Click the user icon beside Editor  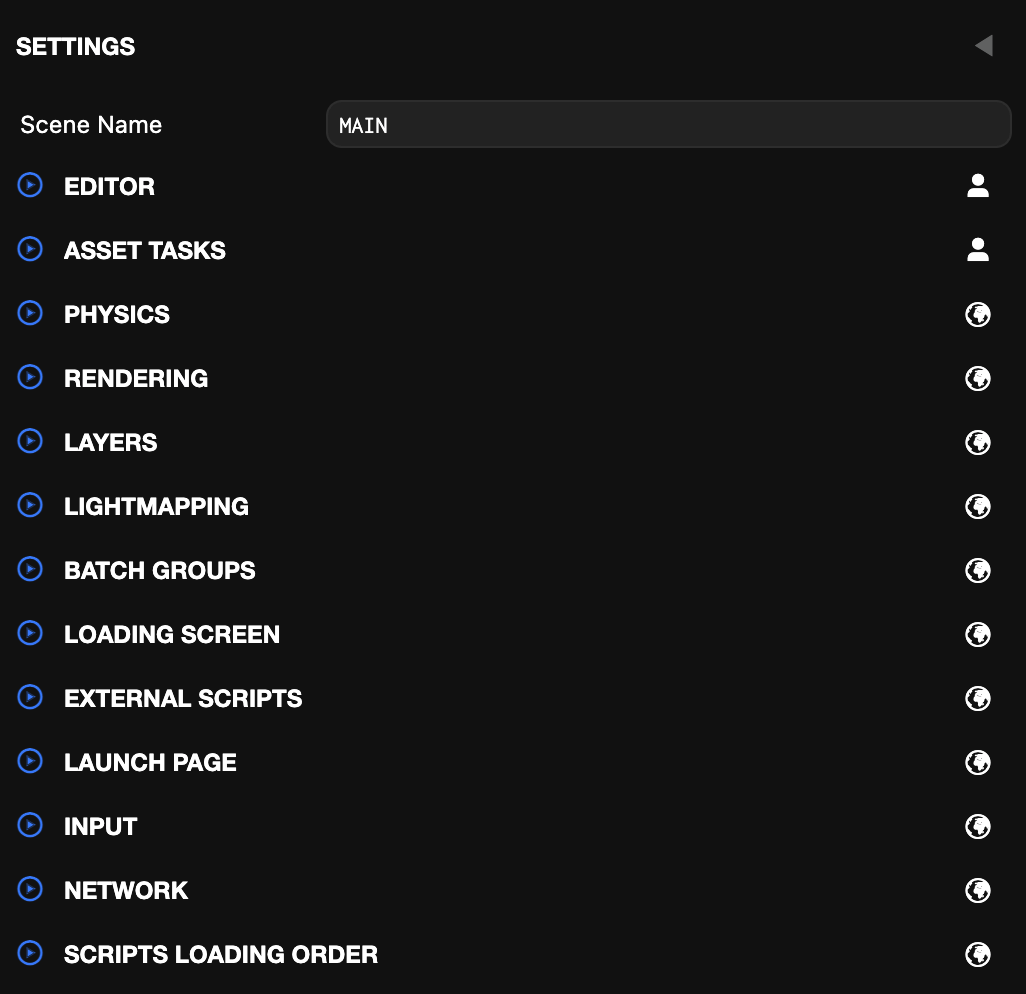coord(978,186)
